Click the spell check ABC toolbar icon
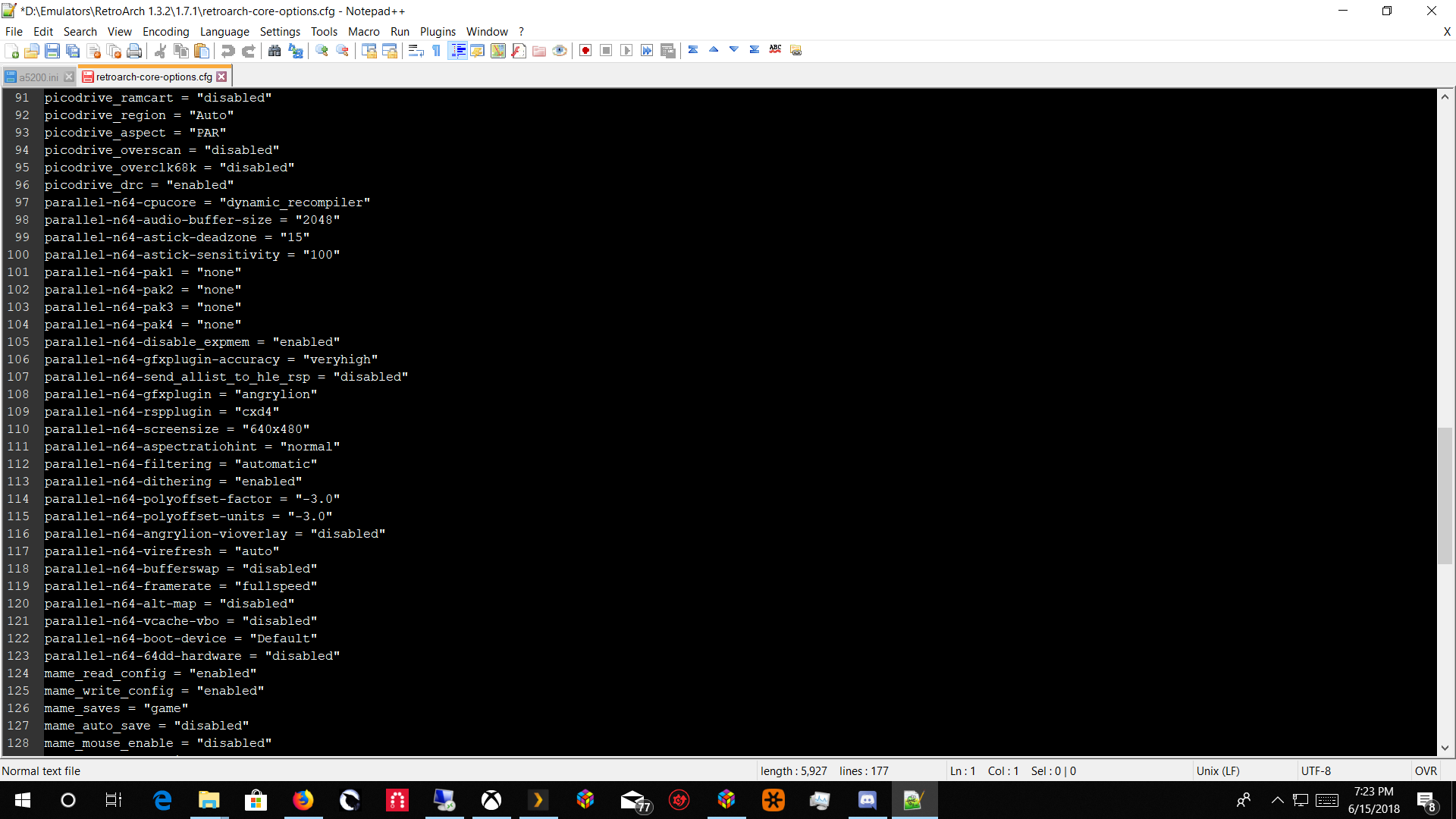Viewport: 1456px width, 819px height. click(775, 50)
